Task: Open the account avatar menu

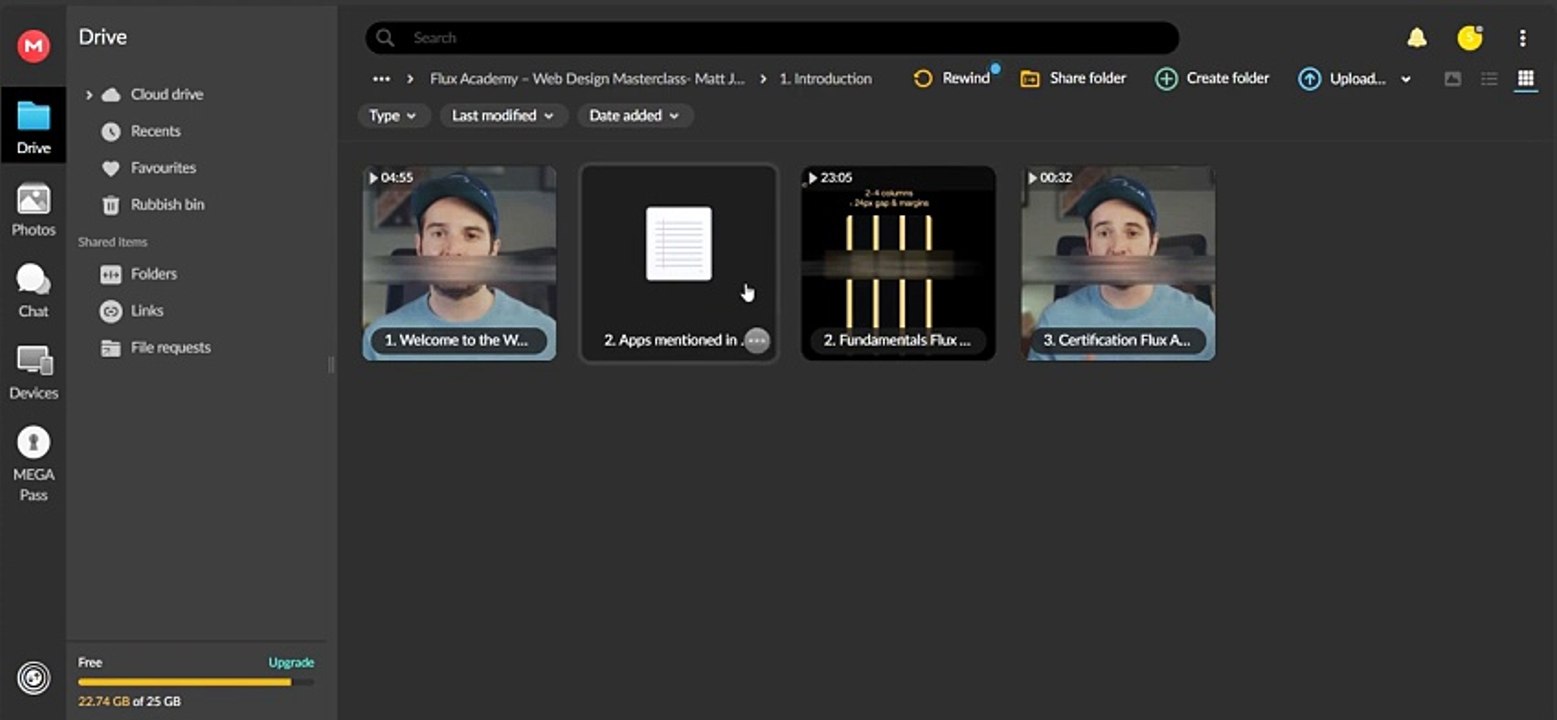Action: point(1469,38)
